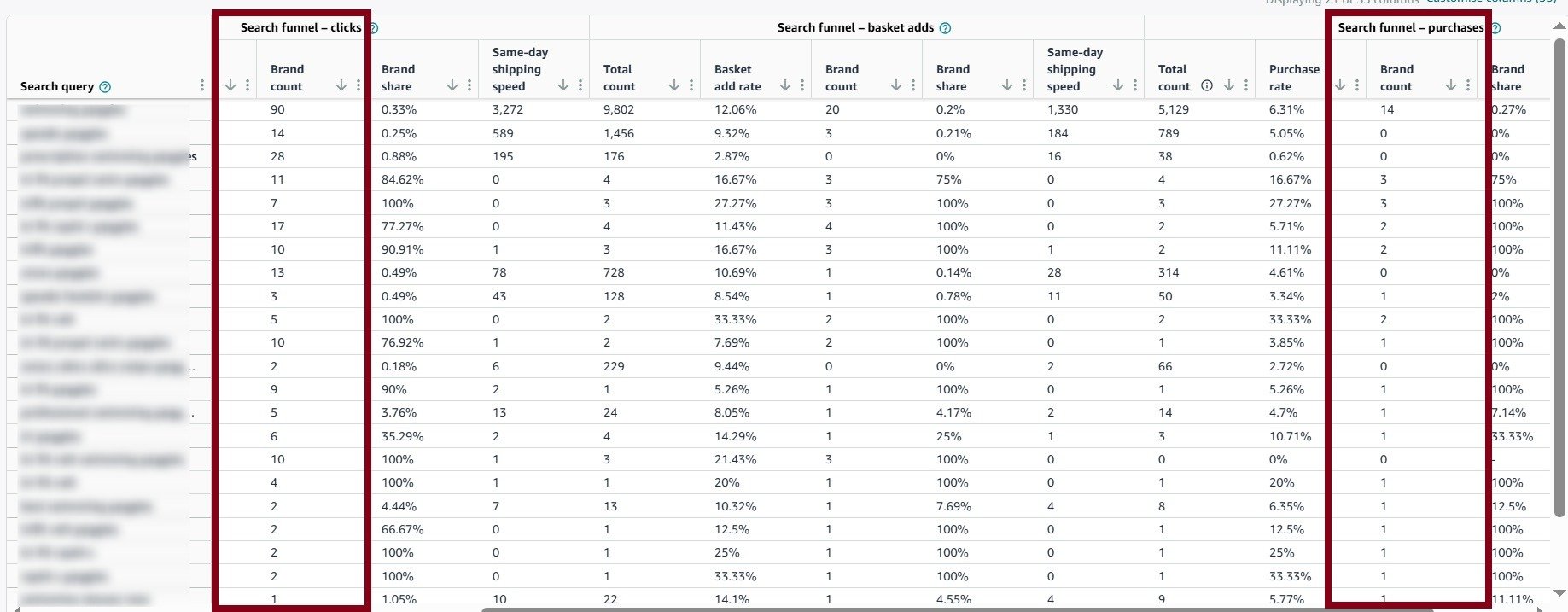This screenshot has height=612, width=1568.
Task: Sort by Purchase rate arrow
Action: click(1340, 85)
